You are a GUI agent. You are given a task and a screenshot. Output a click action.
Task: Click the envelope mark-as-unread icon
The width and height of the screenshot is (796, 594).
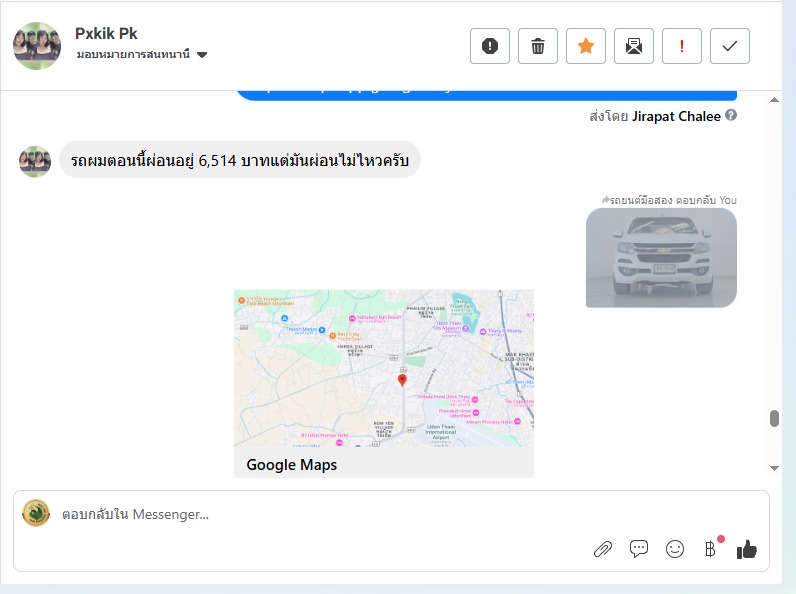point(634,46)
